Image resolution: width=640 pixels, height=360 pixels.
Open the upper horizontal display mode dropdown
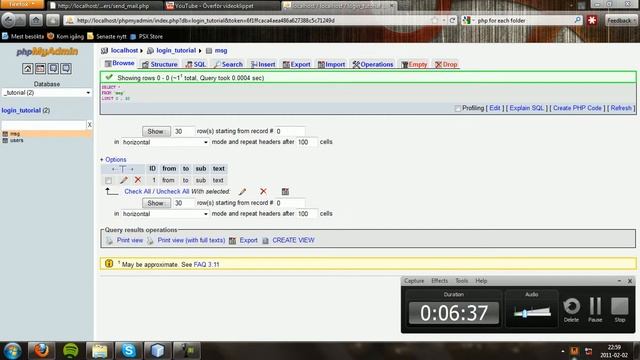coord(165,142)
